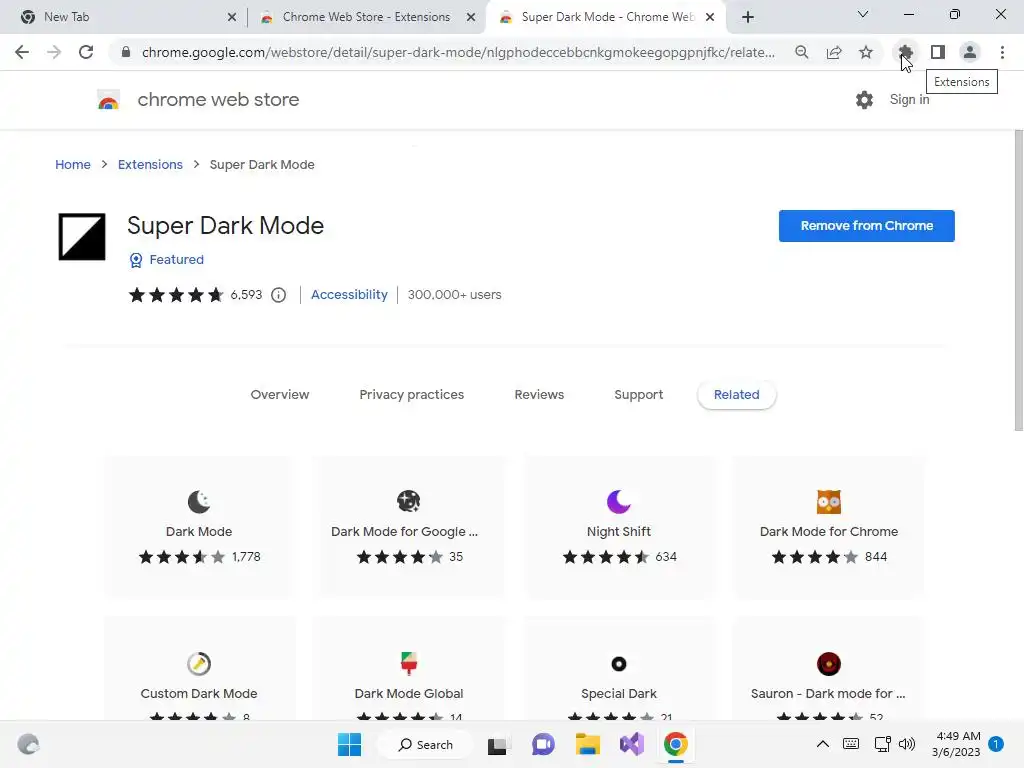Select the Reviews tab
The height and width of the screenshot is (768, 1024).
tap(539, 394)
